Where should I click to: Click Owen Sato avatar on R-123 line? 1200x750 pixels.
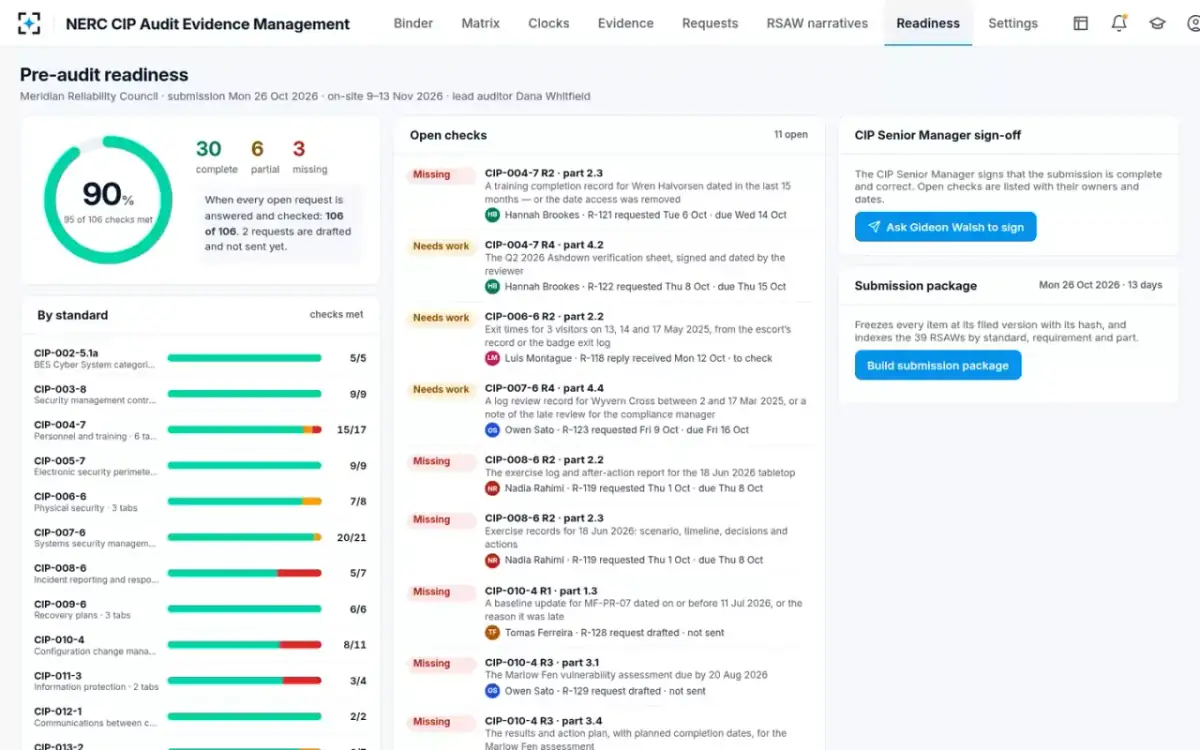492,430
